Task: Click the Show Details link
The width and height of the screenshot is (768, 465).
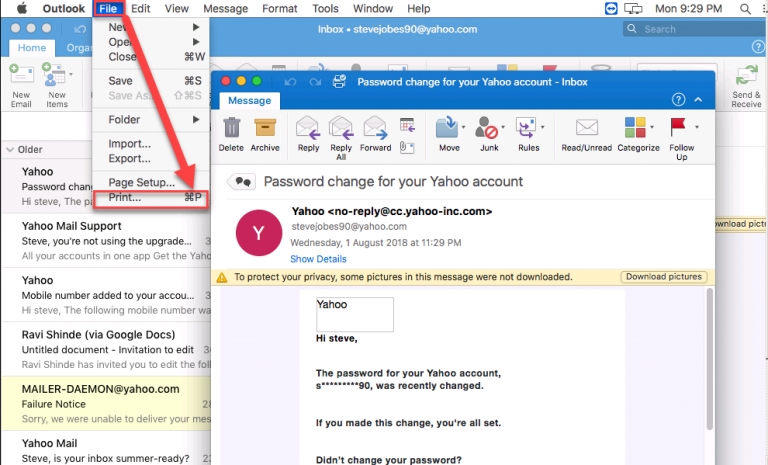Action: pos(318,259)
